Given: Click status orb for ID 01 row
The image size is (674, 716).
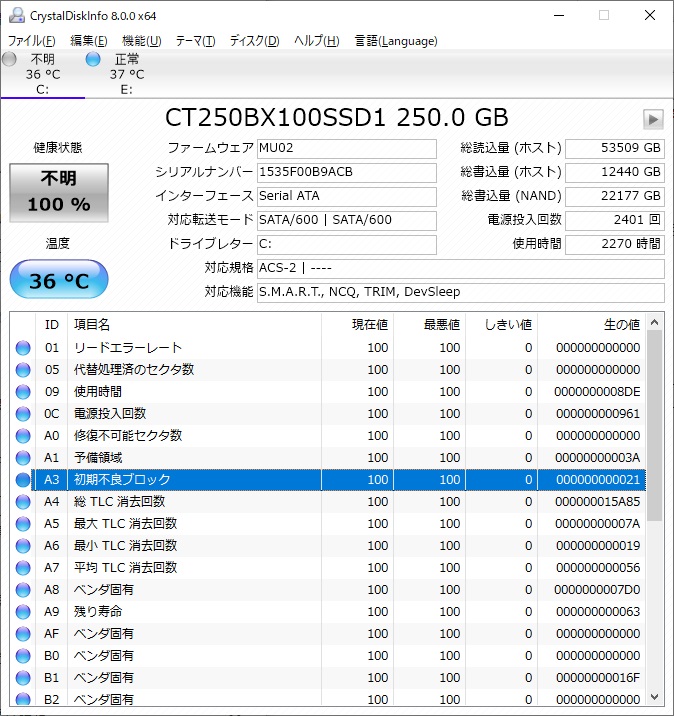Looking at the screenshot, I should pos(23,348).
